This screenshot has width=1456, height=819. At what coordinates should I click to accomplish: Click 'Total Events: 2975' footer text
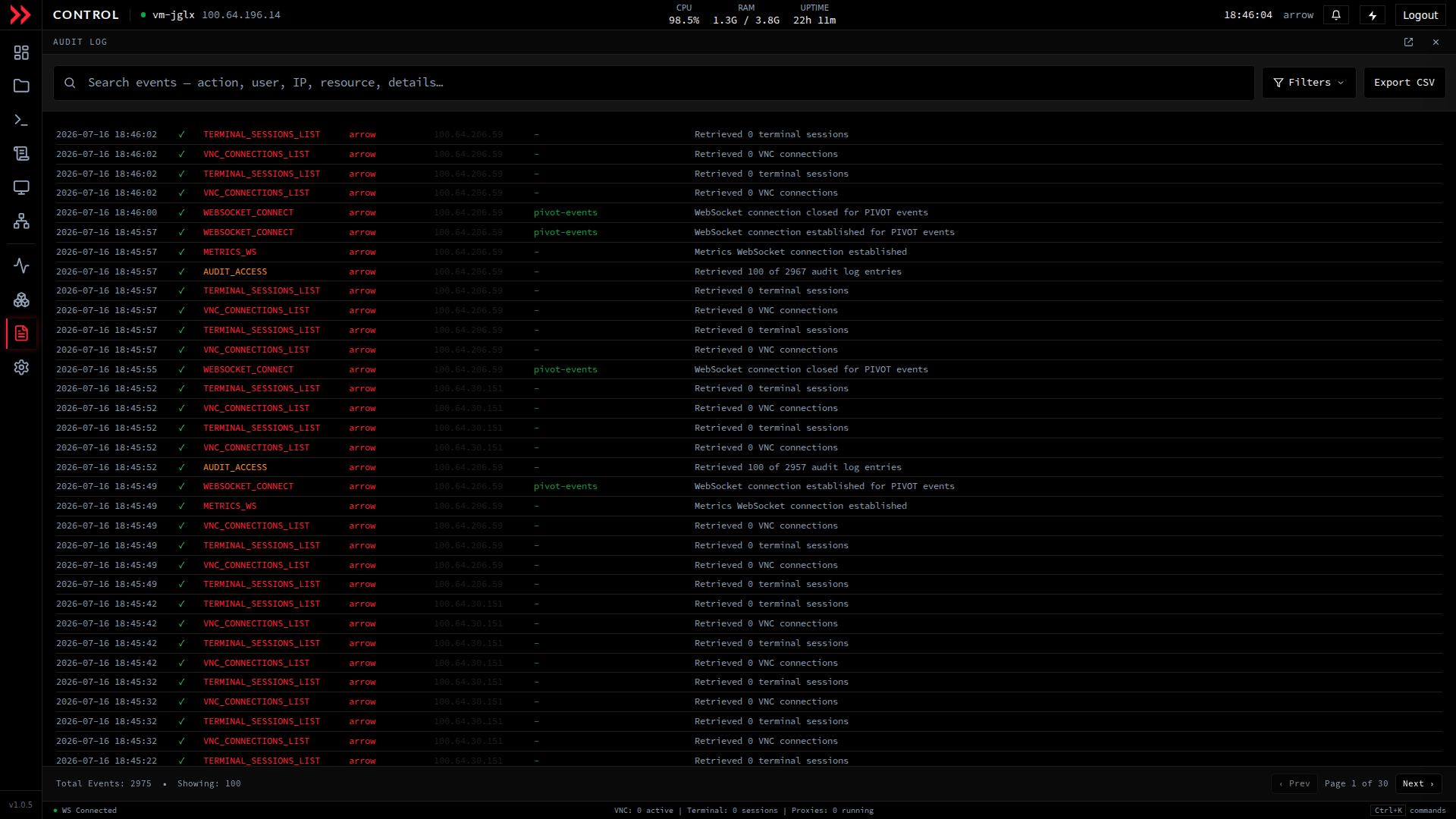tap(104, 783)
